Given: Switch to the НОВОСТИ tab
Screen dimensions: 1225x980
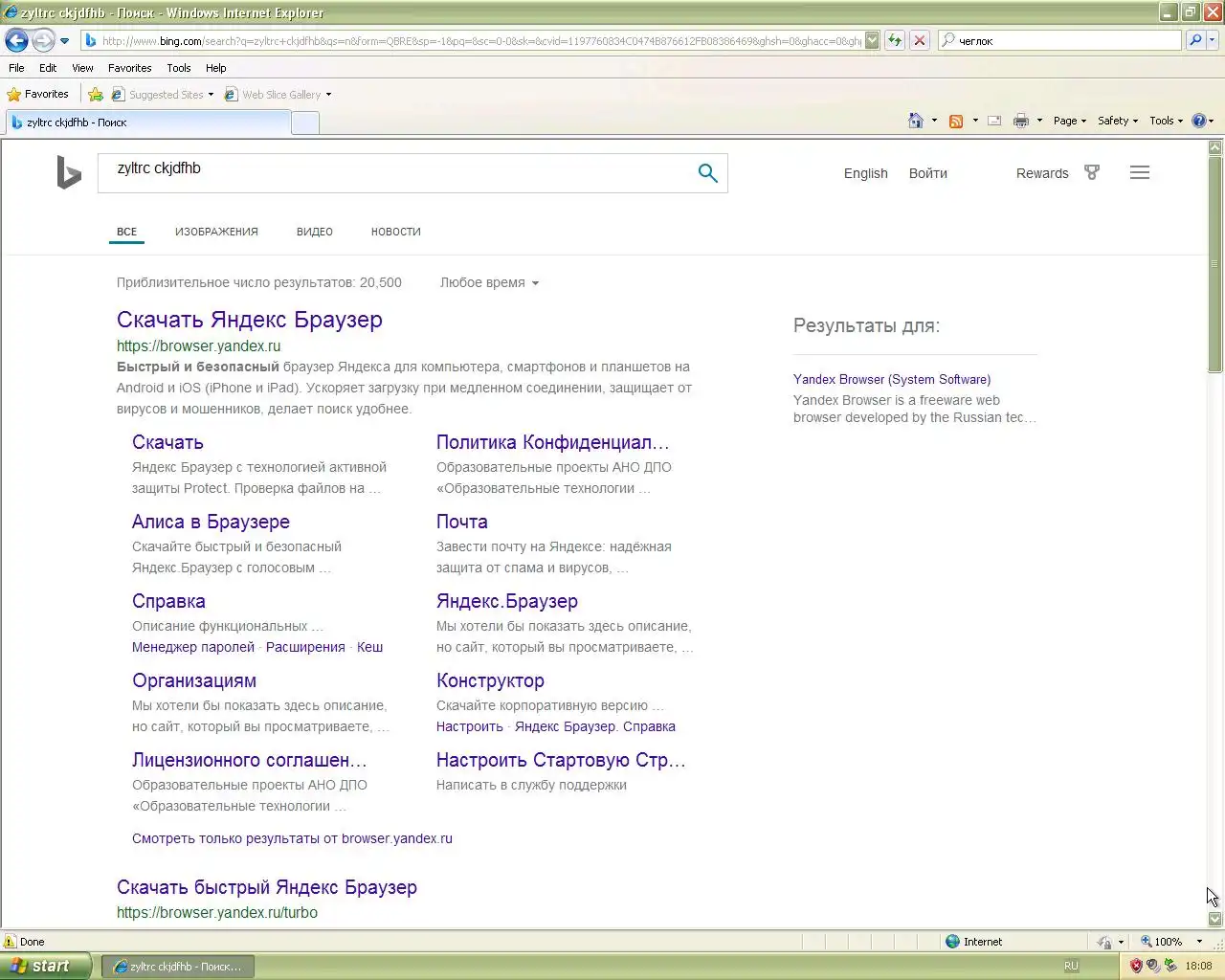Looking at the screenshot, I should coord(396,232).
